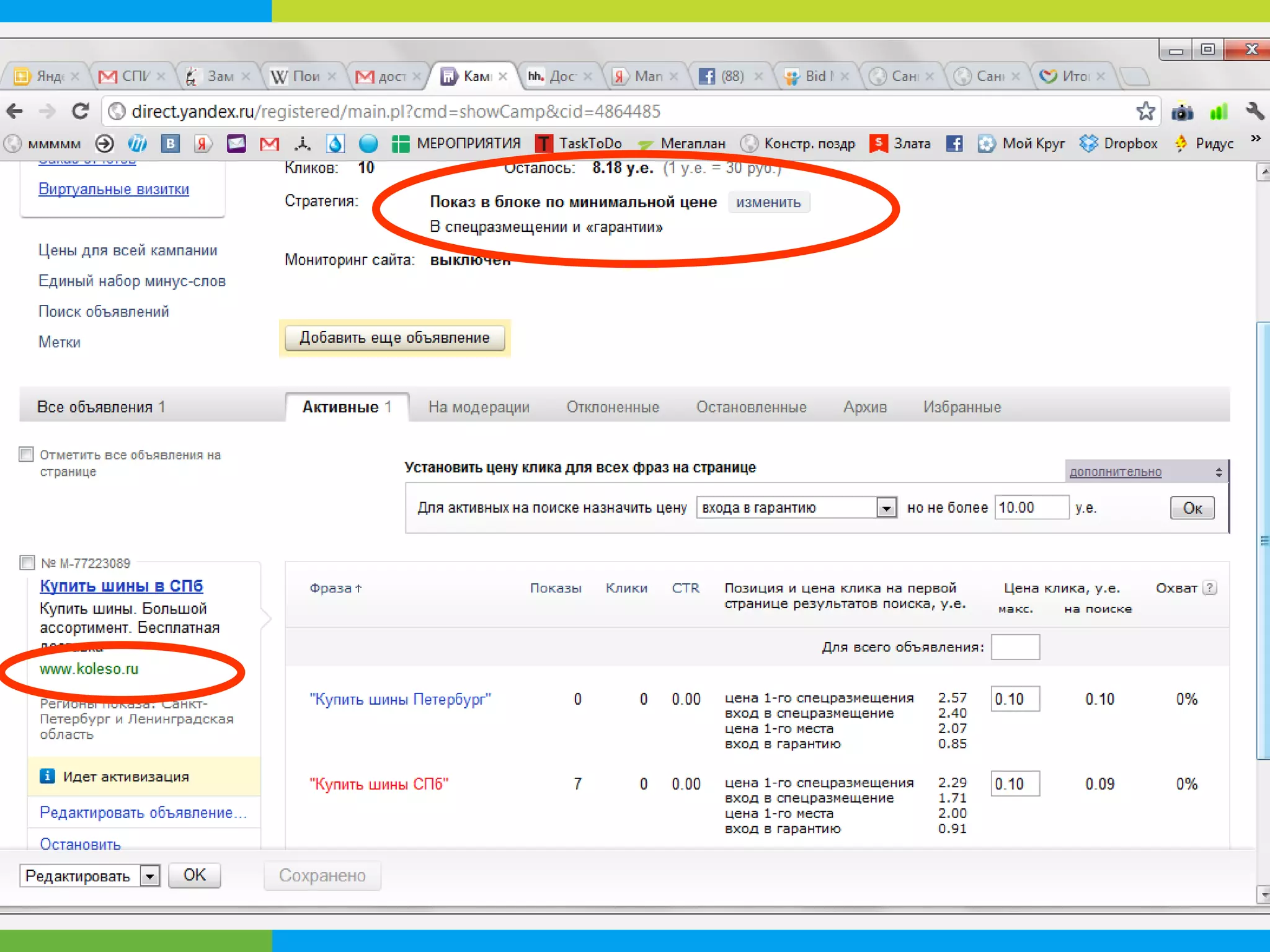Click the bookmark star icon

click(x=1145, y=112)
